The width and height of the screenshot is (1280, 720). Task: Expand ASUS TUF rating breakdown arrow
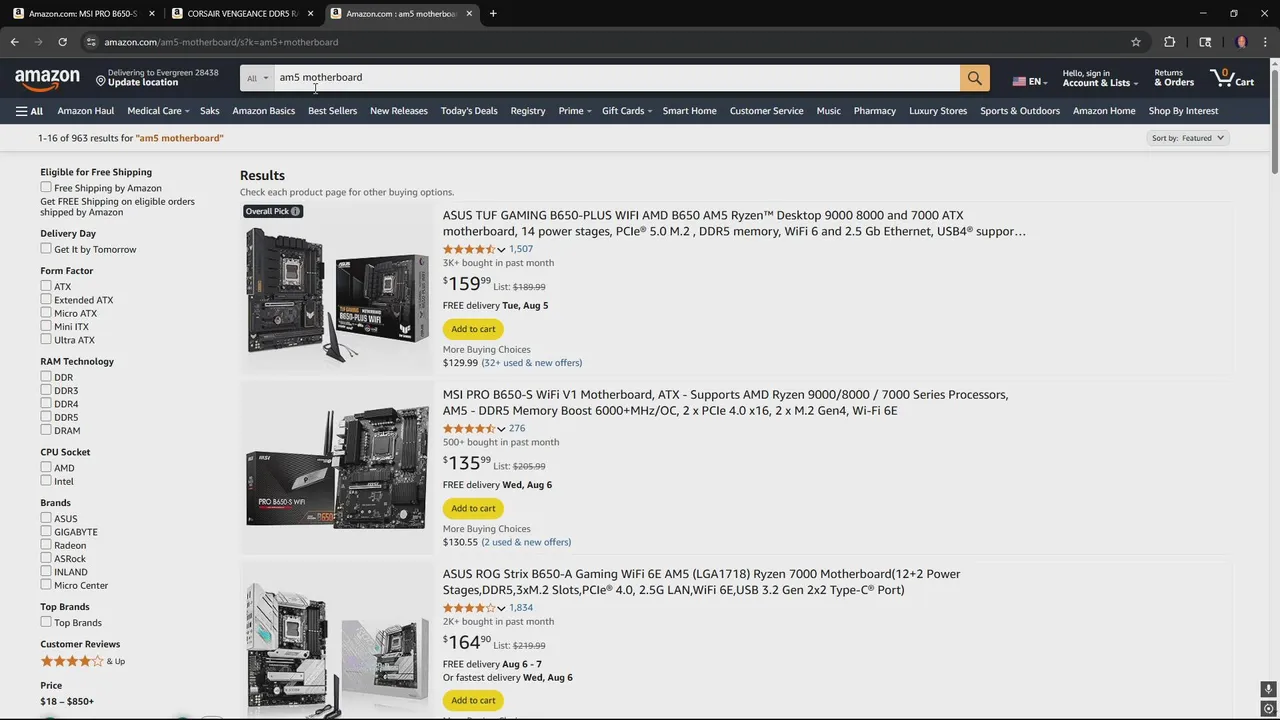coord(501,249)
